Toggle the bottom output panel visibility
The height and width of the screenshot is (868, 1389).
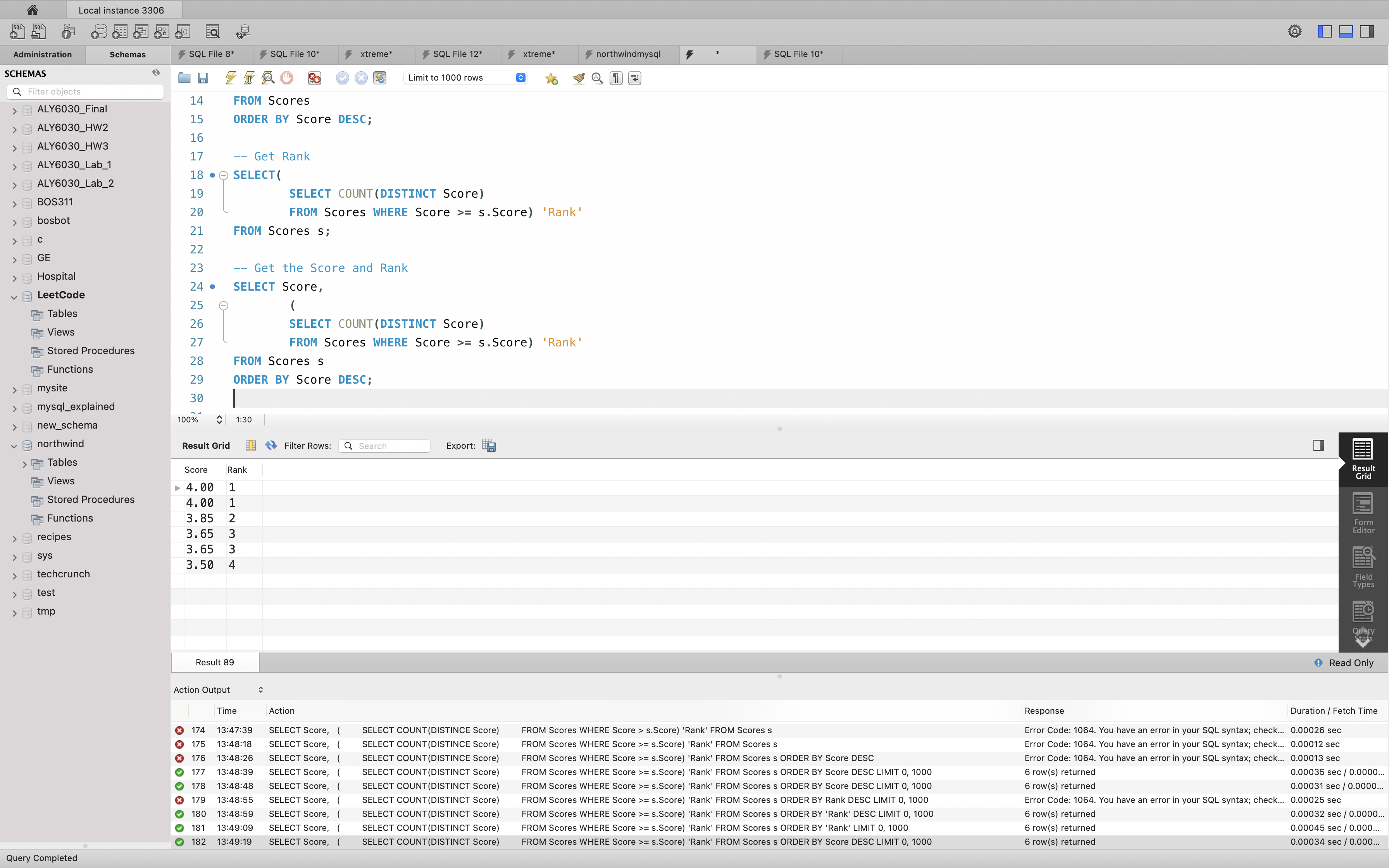[1346, 31]
